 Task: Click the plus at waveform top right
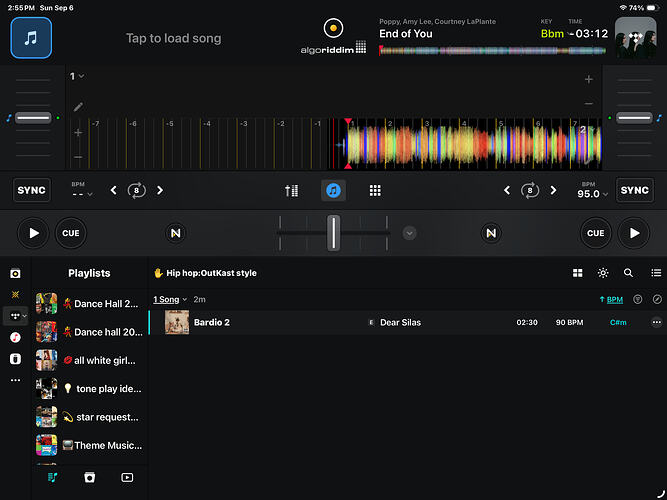(x=589, y=79)
